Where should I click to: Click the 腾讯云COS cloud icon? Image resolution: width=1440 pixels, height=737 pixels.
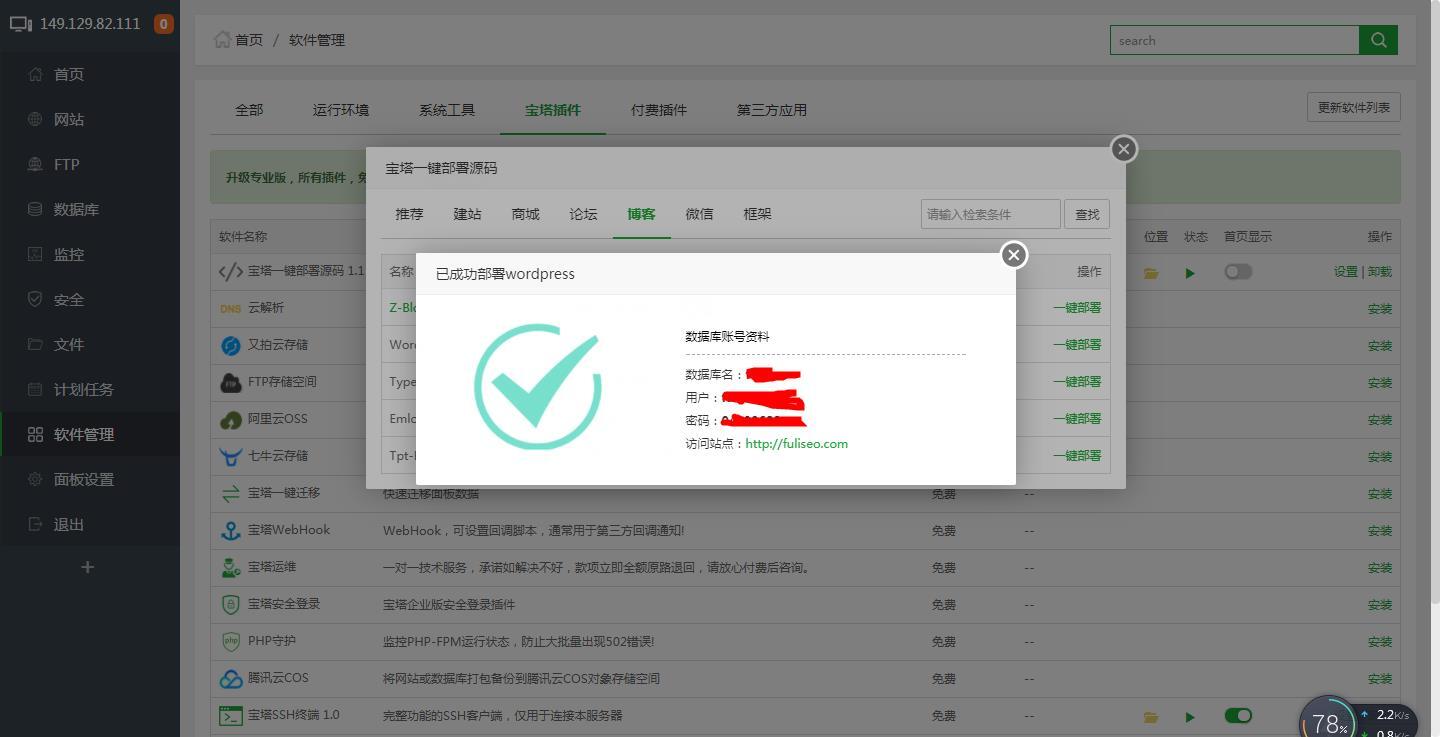tap(231, 679)
